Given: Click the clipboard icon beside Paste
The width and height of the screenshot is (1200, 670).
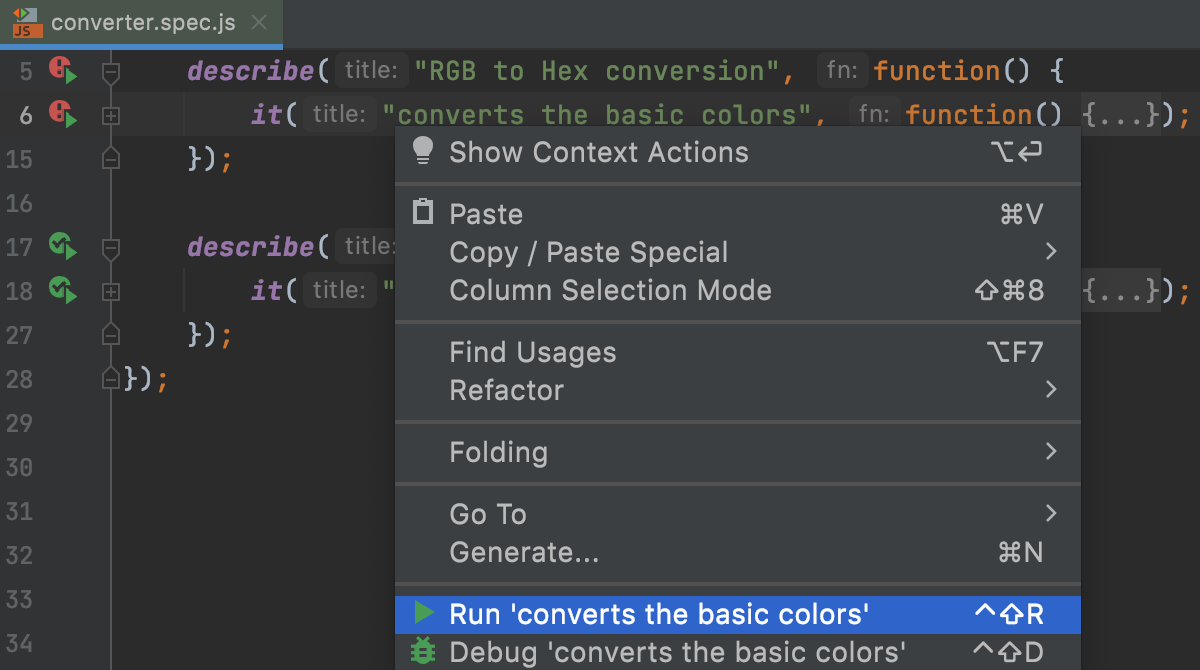Looking at the screenshot, I should pyautogui.click(x=423, y=212).
